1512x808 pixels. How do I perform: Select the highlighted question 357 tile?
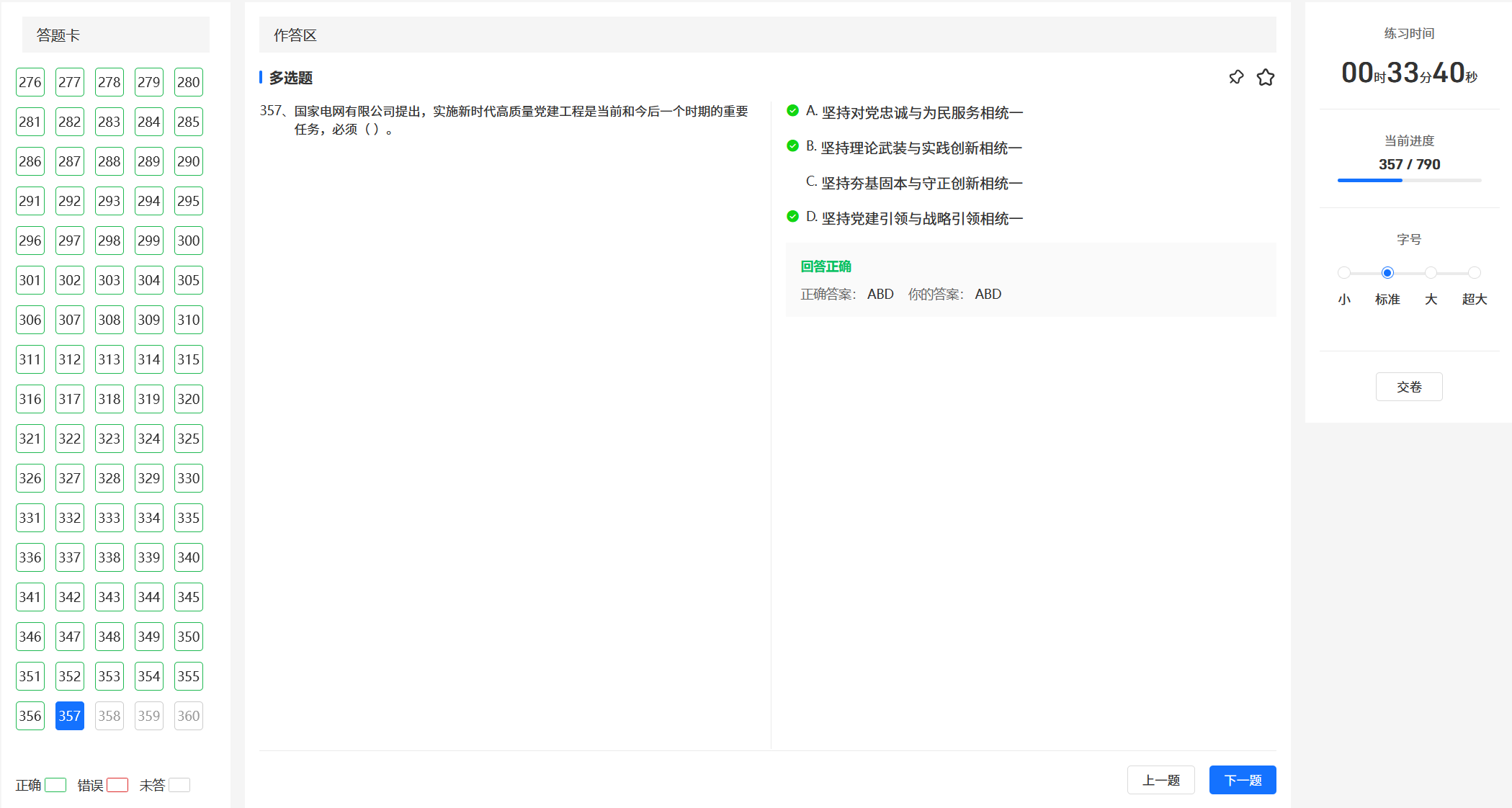70,716
